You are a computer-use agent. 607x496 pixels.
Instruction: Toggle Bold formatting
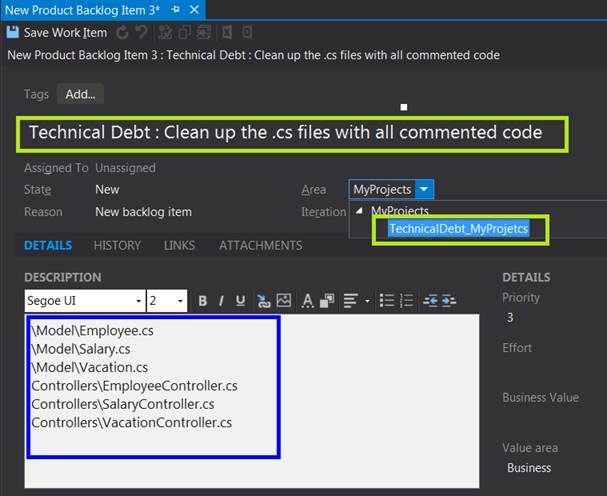pyautogui.click(x=202, y=301)
